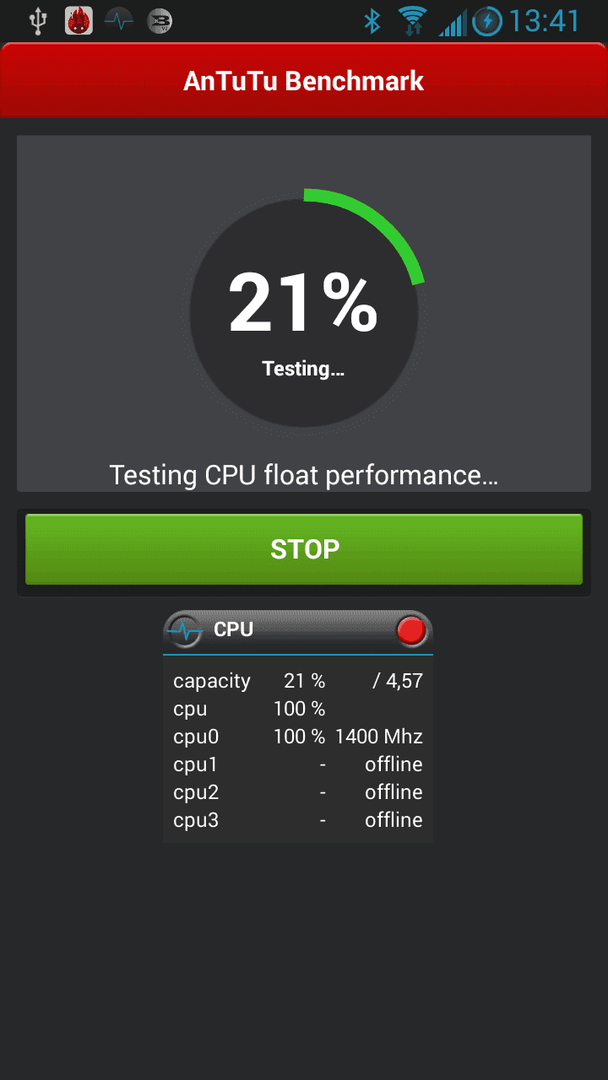The width and height of the screenshot is (608, 1080).
Task: Open the AnTuTu red notification icon
Action: click(x=78, y=21)
